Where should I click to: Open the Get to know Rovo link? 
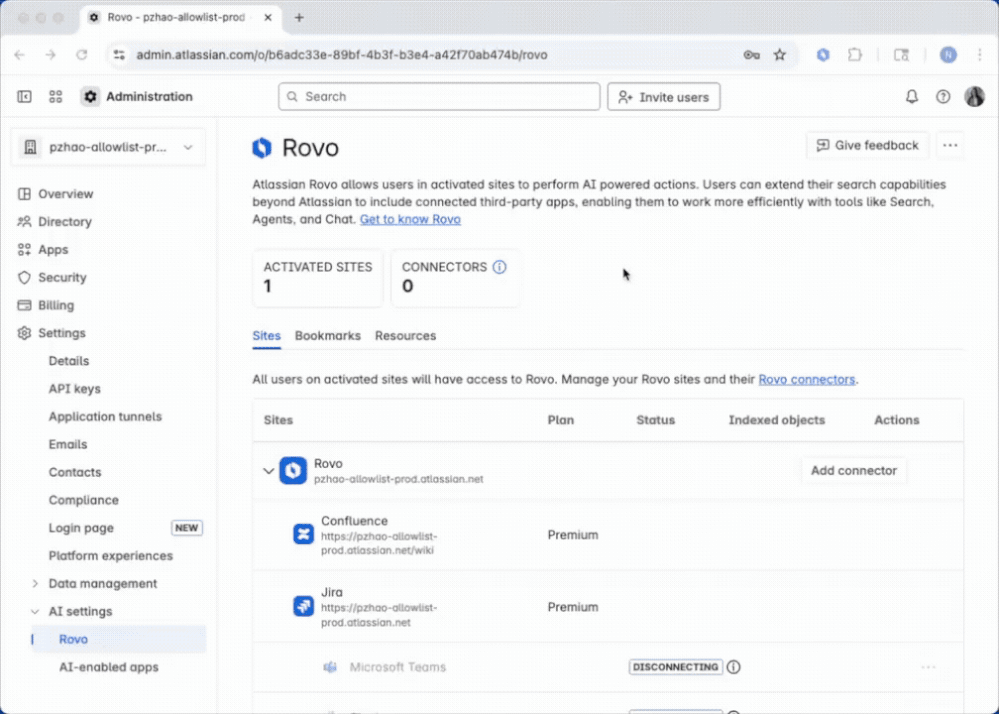410,220
